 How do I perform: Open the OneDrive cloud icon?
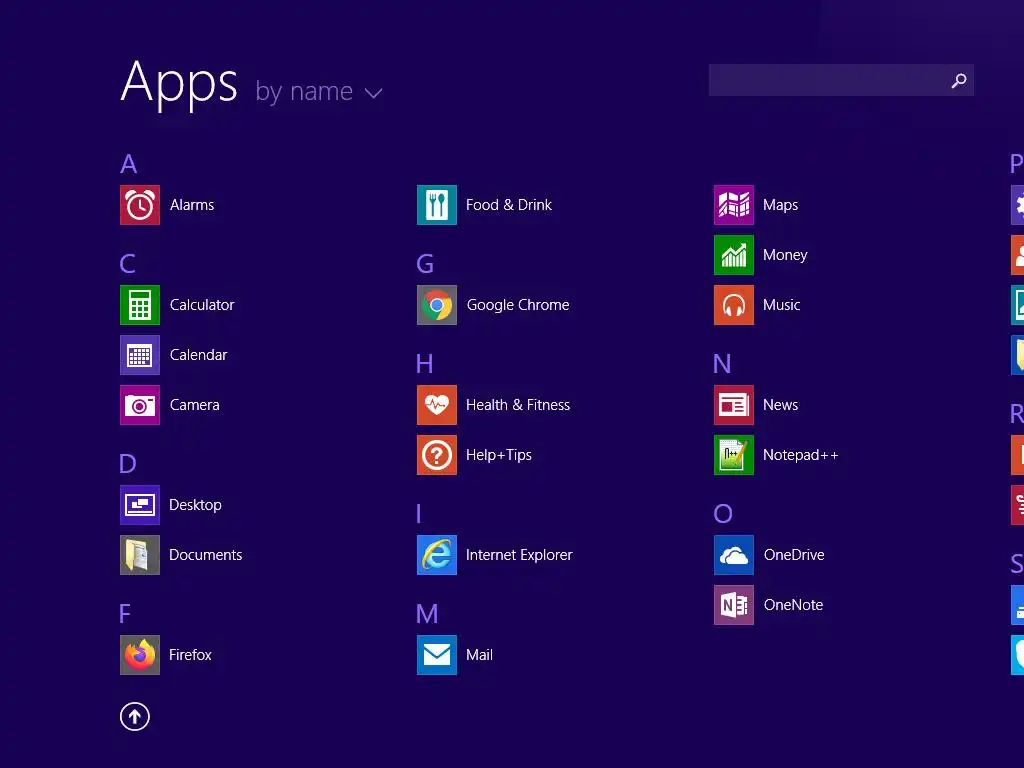(734, 555)
